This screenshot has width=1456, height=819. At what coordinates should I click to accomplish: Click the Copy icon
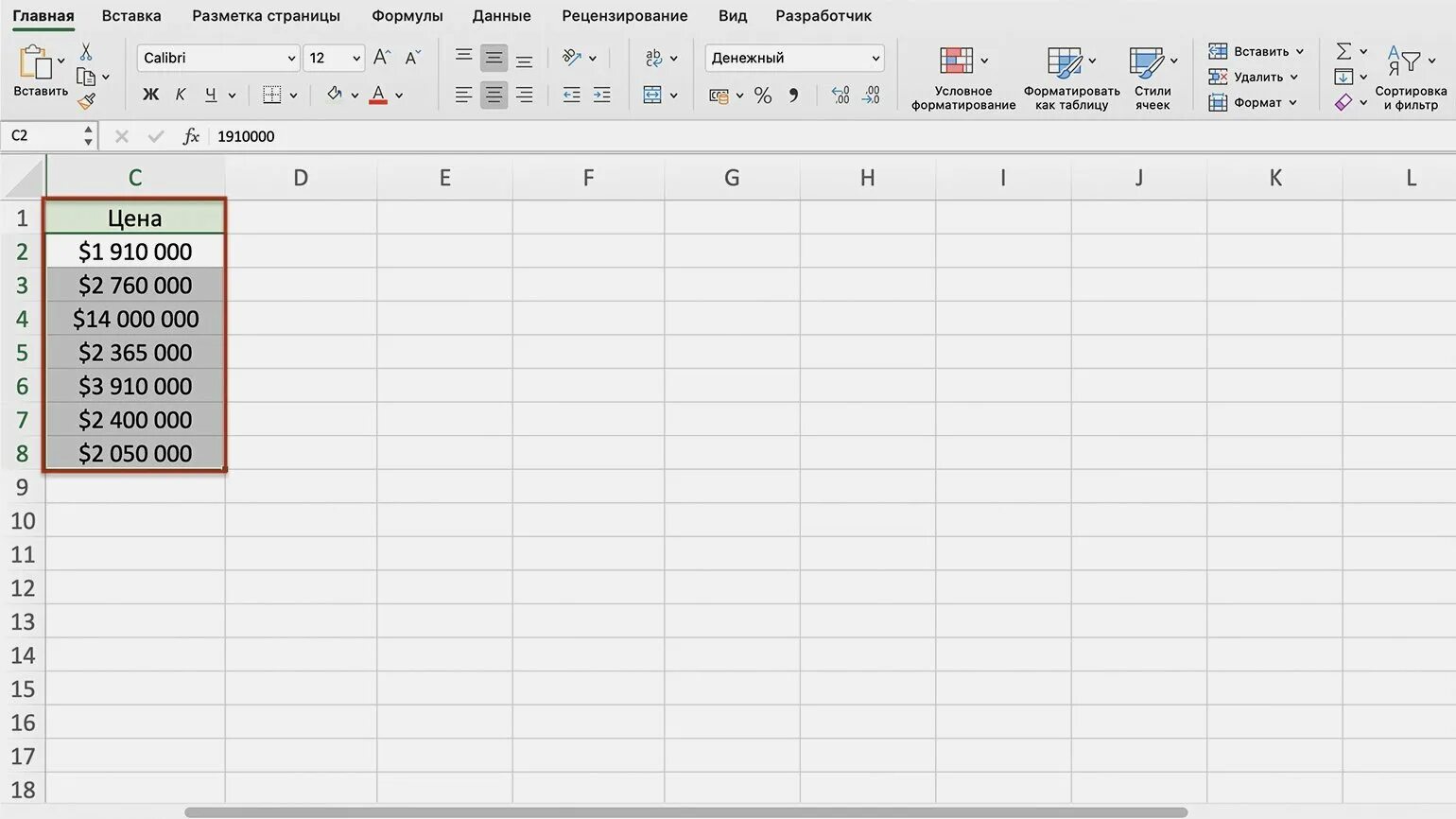(86, 77)
